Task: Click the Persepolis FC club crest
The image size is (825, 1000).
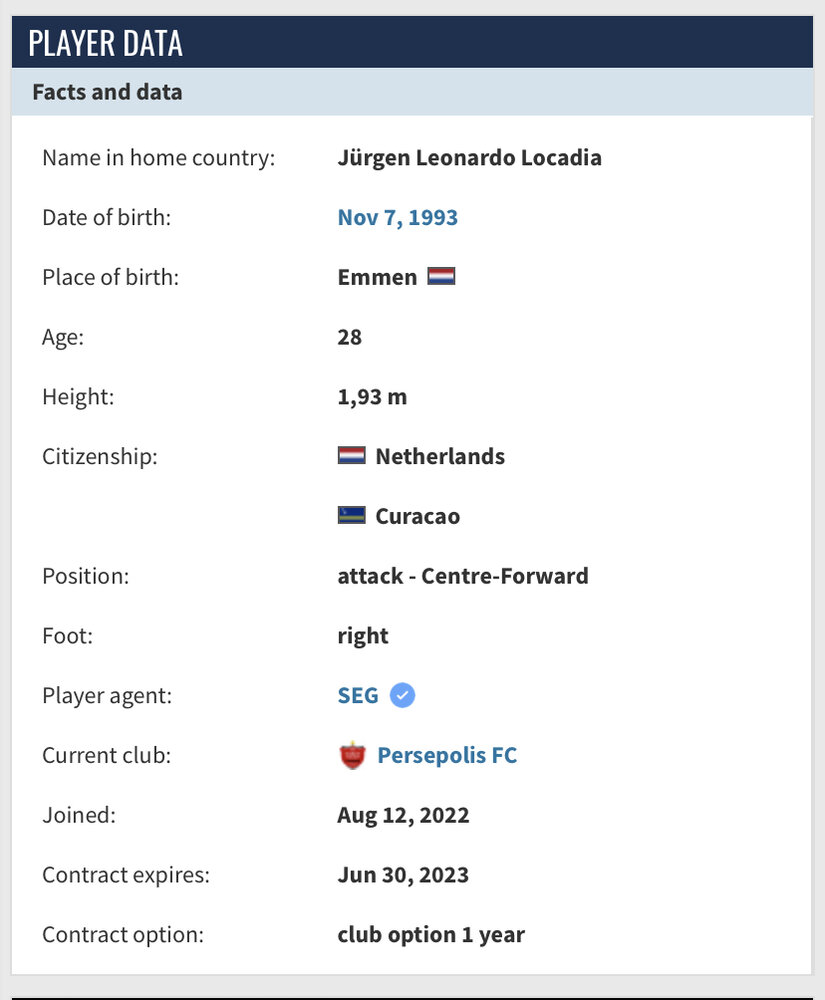Action: (352, 756)
